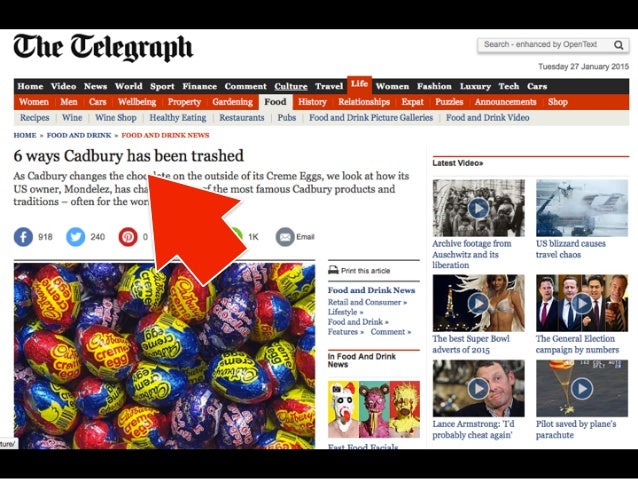Pin article using Pinterest icon
This screenshot has width=638, height=479.
128,237
